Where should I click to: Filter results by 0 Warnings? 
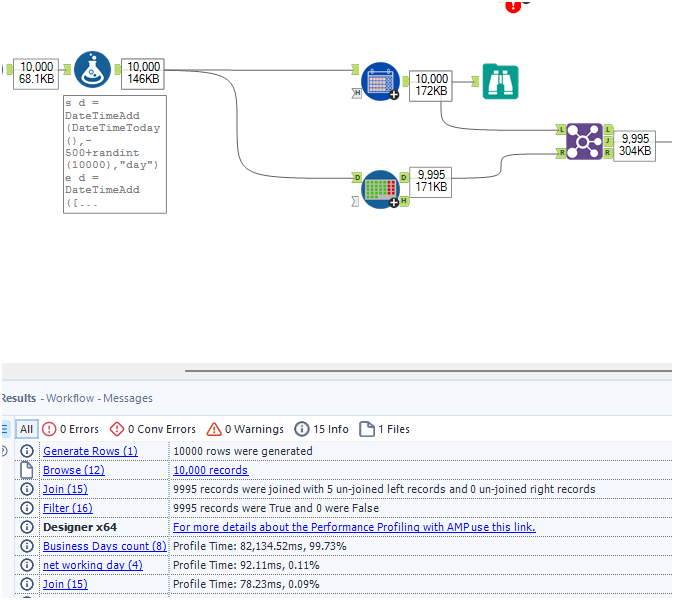245,429
